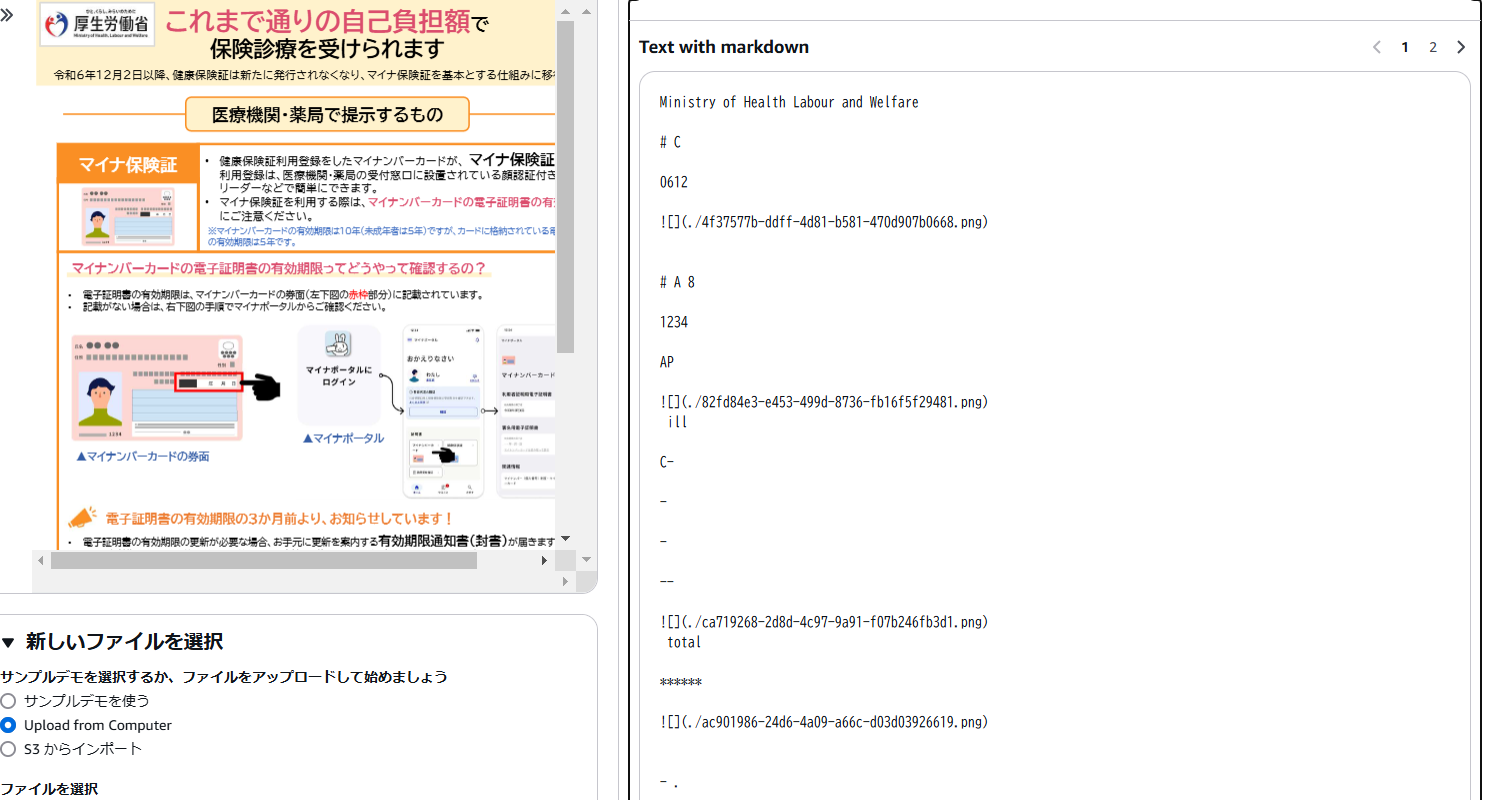Click the inner scroll-down arrow of preview
The image size is (1488, 800).
(565, 538)
